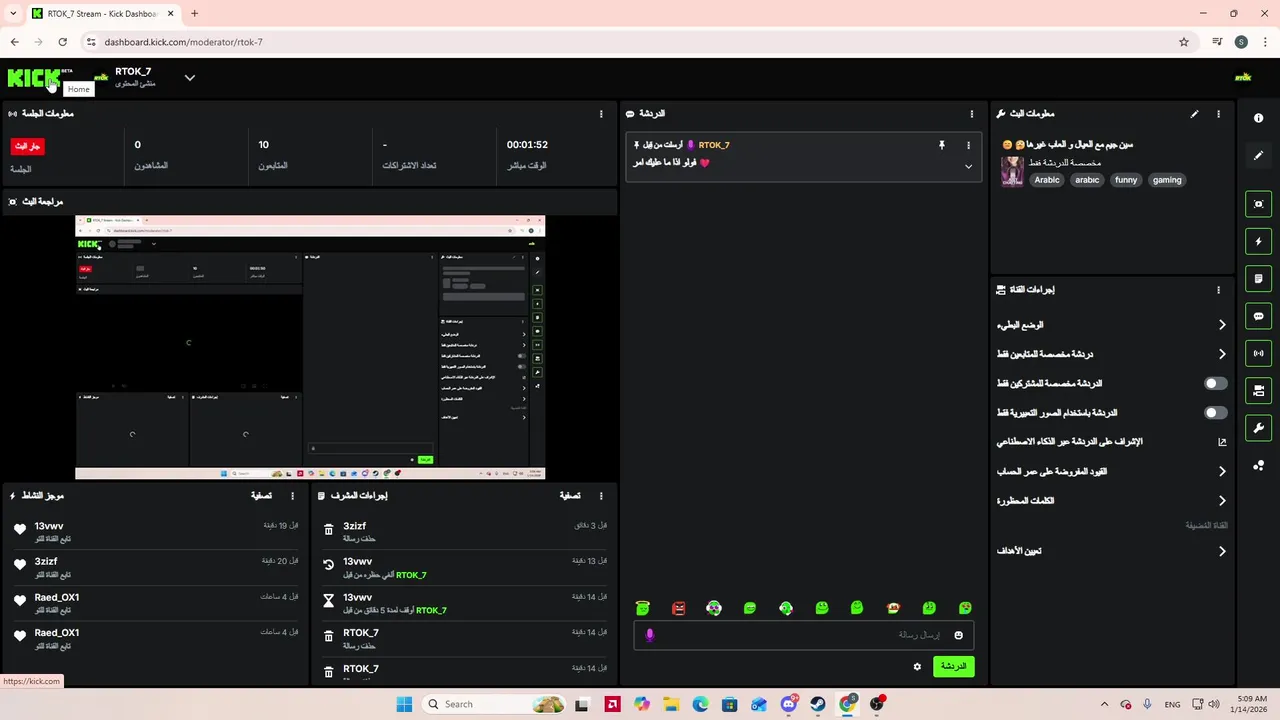This screenshot has height=720, width=1280.
Task: Click the RTOK avatar at top right
Action: 1243,78
